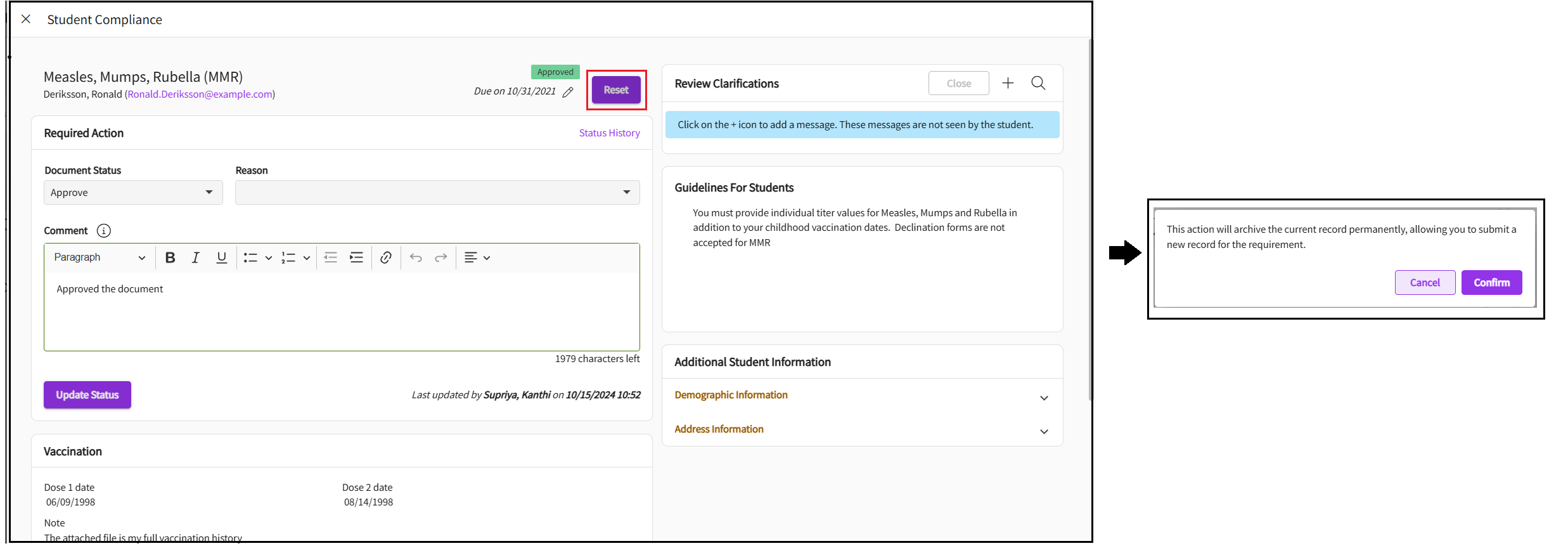Open the Paragraph style dropdown
The height and width of the screenshot is (553, 1568).
[x=100, y=257]
